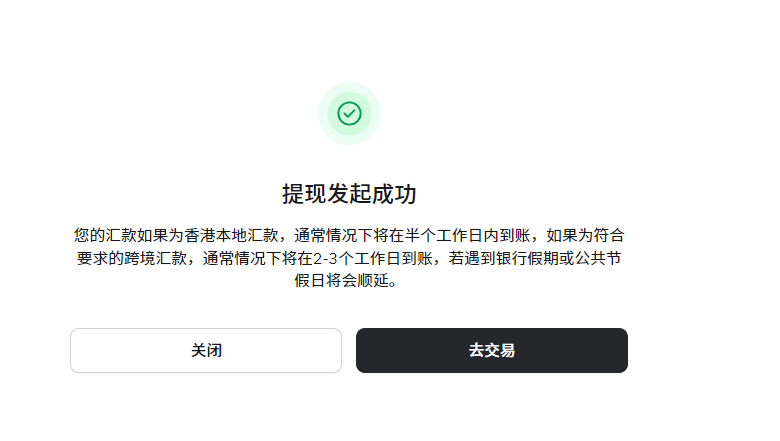Viewport: 780px width, 441px height.
Task: Click the second line mentioning 跨境汇款
Action: 349,258
